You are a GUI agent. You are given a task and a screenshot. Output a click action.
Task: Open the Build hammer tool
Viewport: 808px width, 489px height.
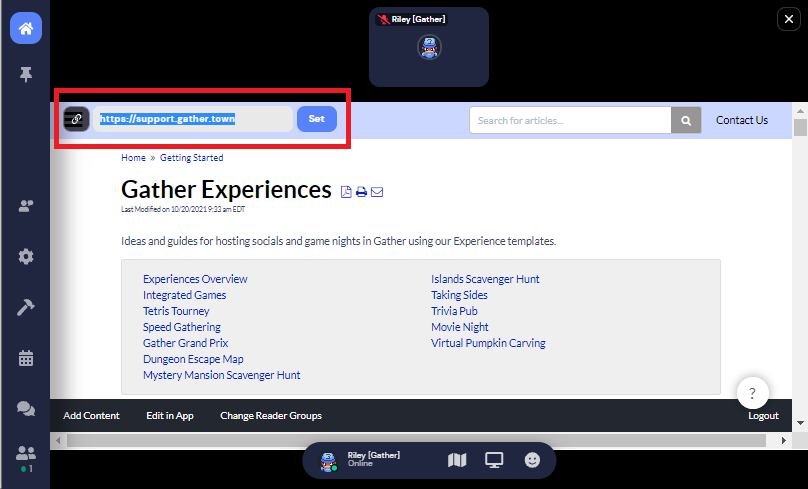click(x=26, y=307)
